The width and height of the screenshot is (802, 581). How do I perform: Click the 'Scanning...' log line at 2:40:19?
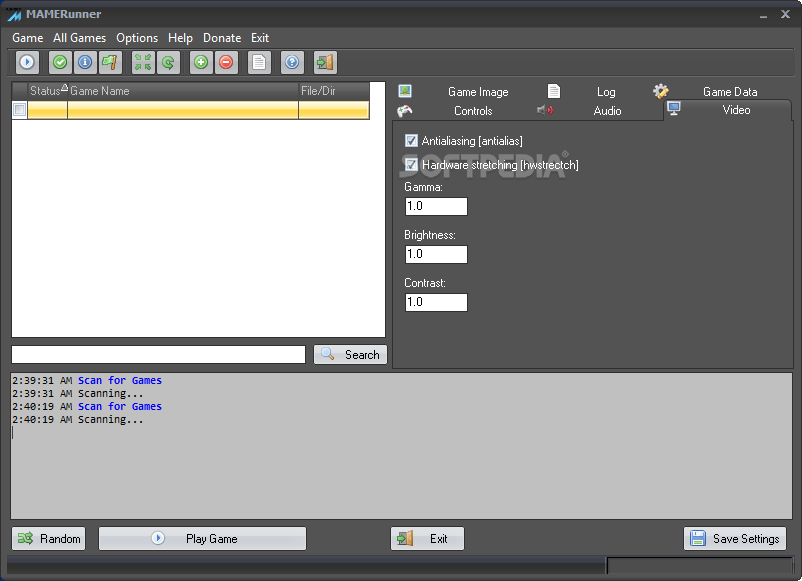[110, 420]
